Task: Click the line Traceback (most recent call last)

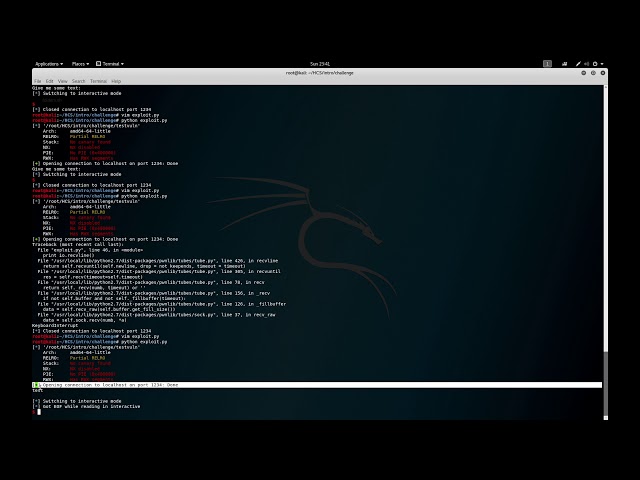Action: [x=78, y=244]
